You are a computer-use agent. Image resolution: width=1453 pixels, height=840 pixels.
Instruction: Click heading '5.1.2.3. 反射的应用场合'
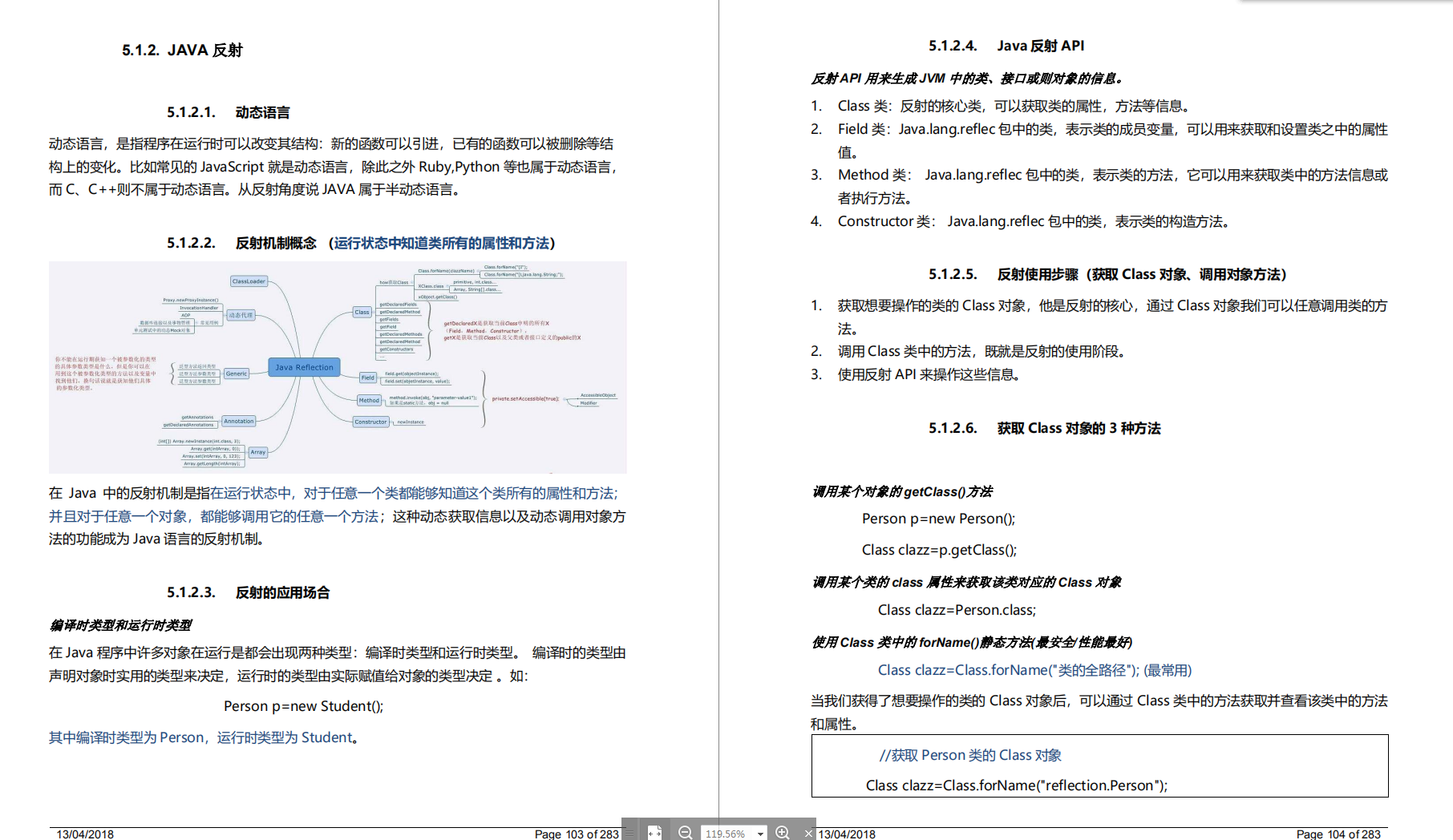(x=249, y=592)
